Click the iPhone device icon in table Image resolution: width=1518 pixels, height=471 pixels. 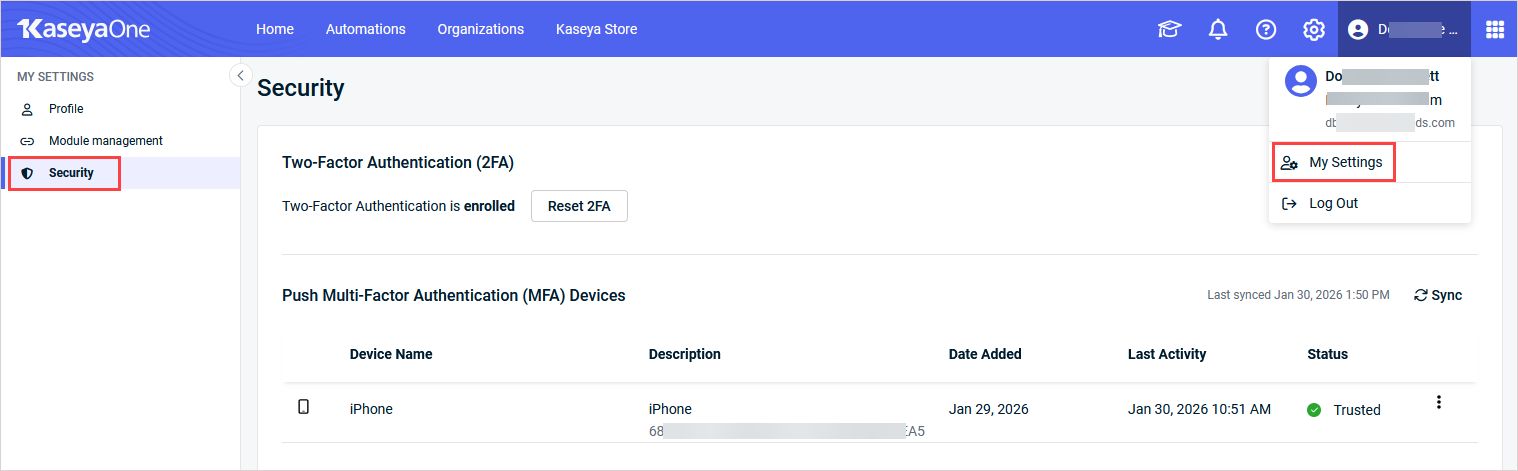pyautogui.click(x=304, y=407)
